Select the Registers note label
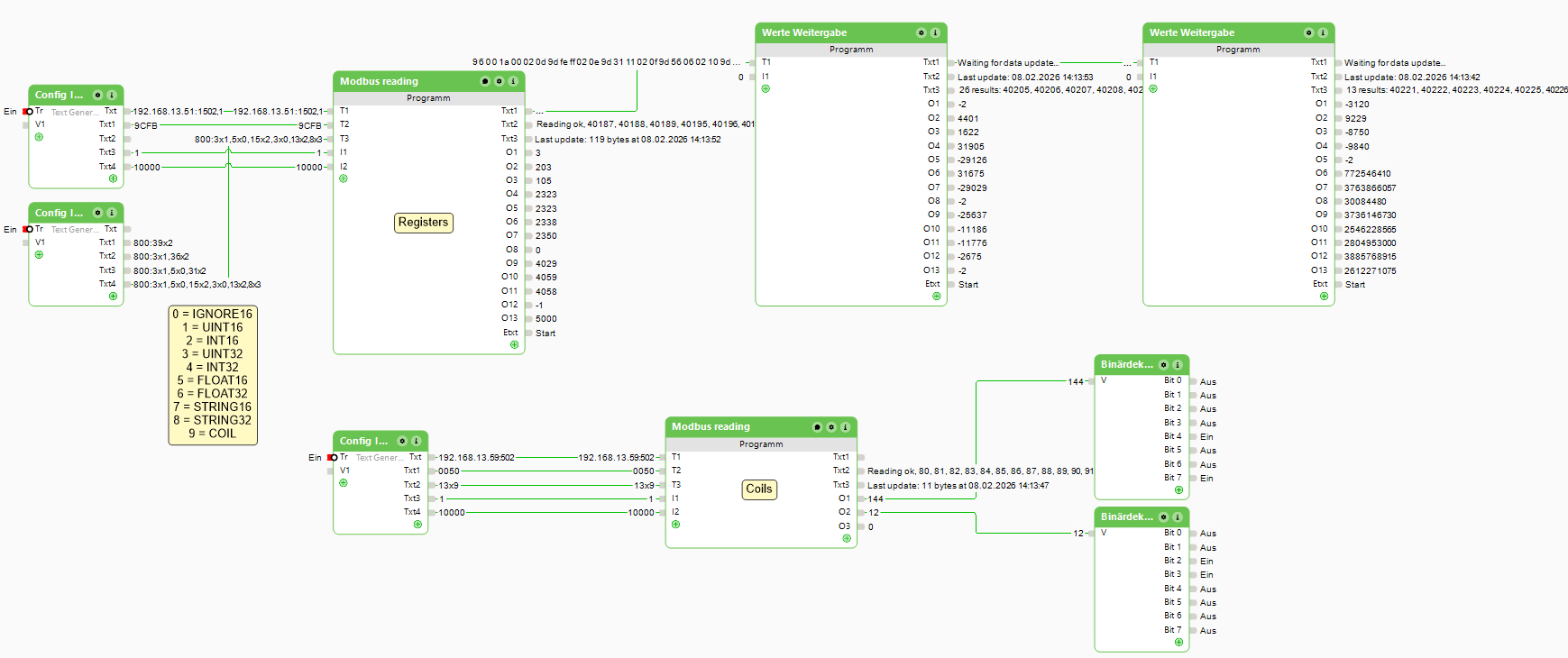 pyautogui.click(x=423, y=223)
